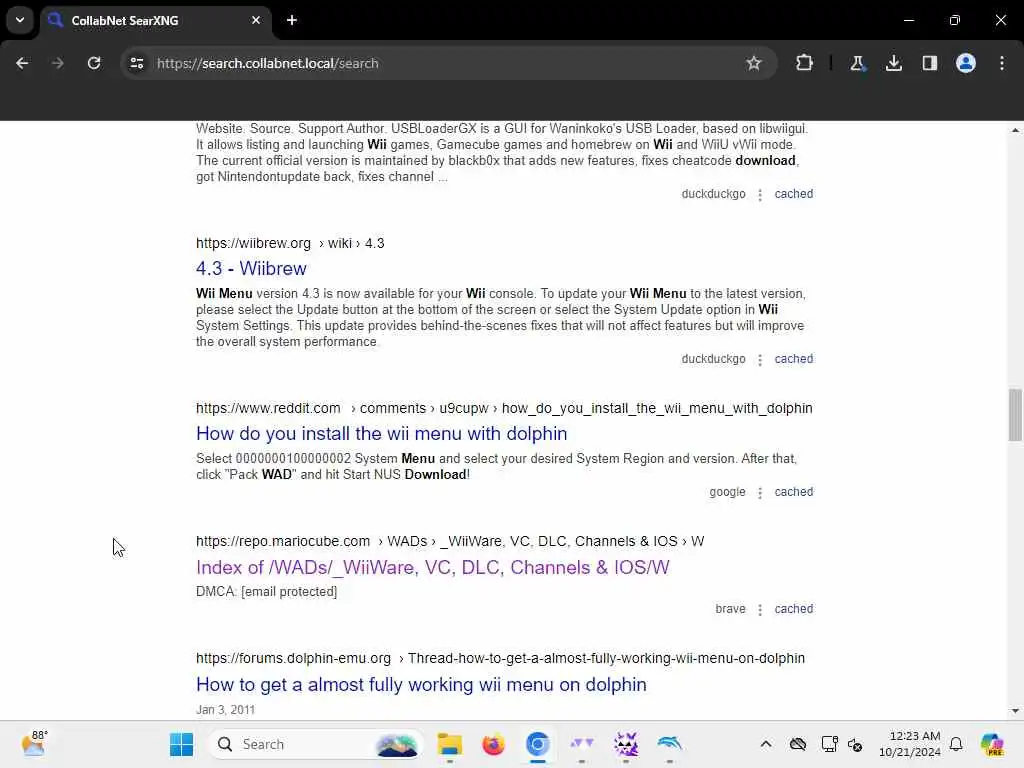Click the https://forums.dolphin-emu.org URL text
Screen dimensions: 1024x768
click(x=293, y=658)
